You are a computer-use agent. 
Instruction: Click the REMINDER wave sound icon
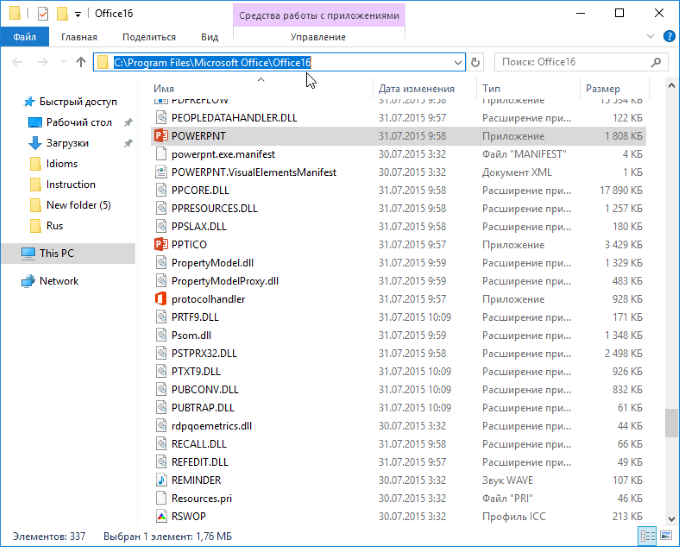[x=161, y=480]
